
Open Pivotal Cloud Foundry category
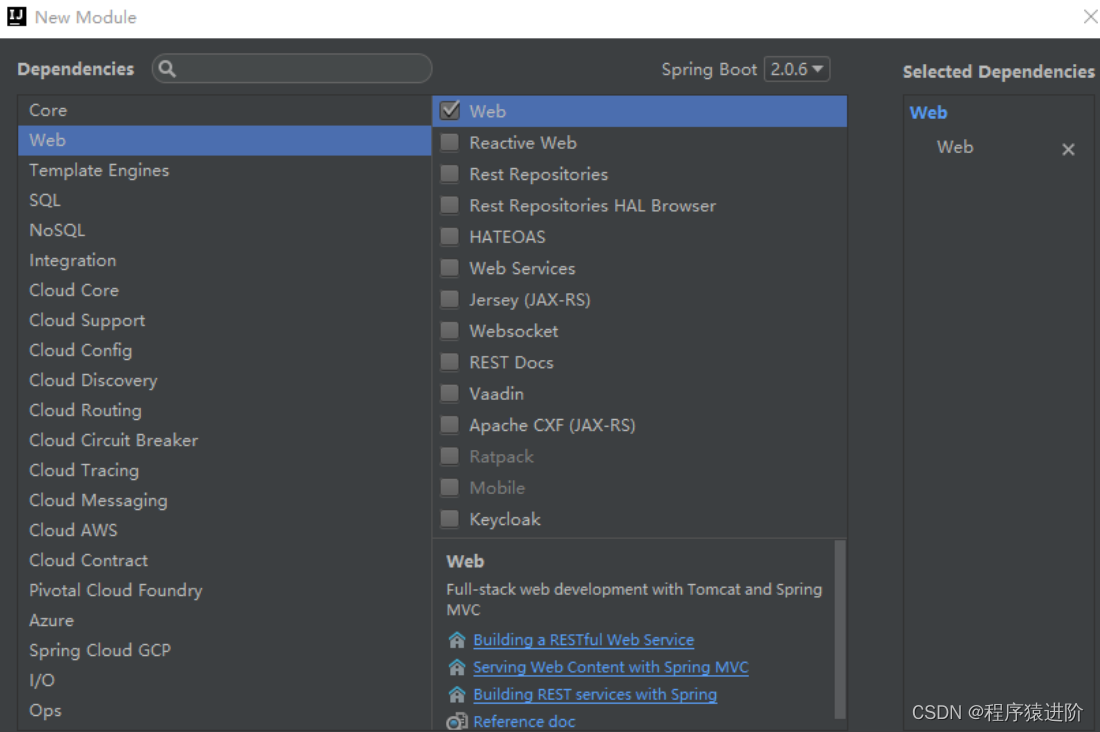(224, 590)
